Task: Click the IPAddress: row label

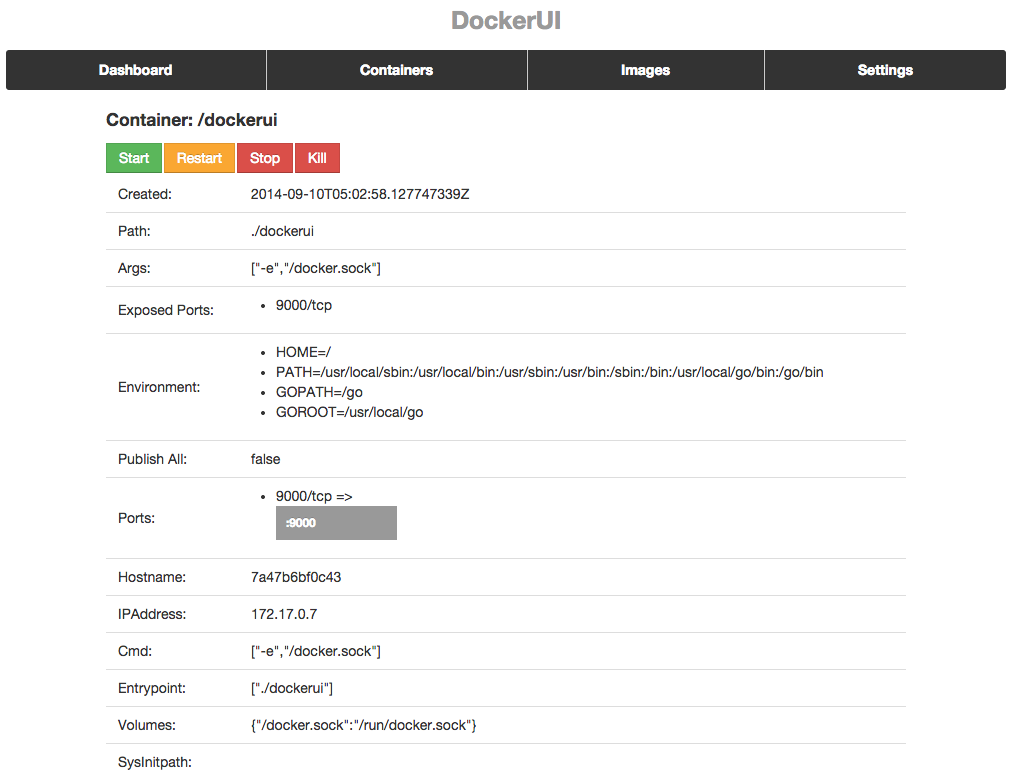Action: 152,614
